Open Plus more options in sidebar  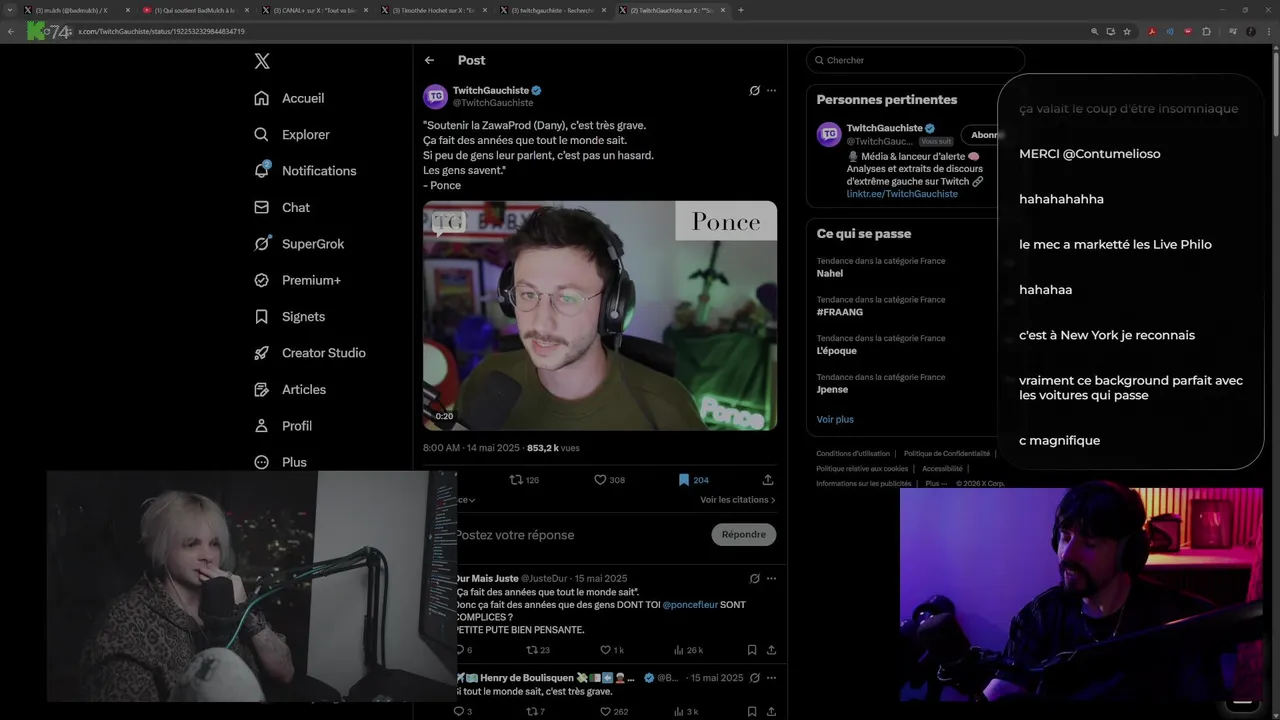click(x=281, y=462)
